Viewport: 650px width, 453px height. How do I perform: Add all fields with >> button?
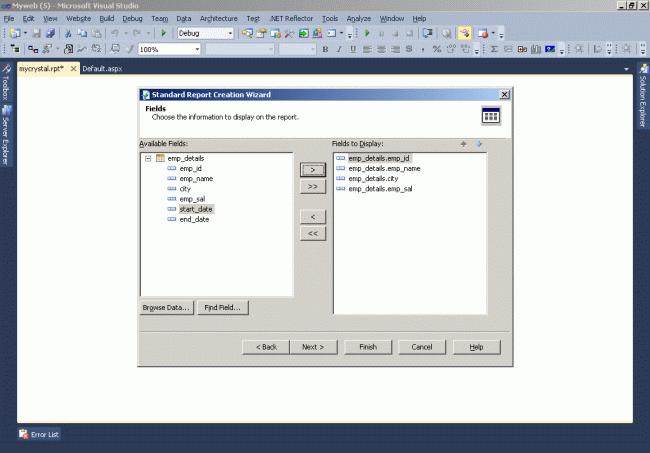point(313,187)
